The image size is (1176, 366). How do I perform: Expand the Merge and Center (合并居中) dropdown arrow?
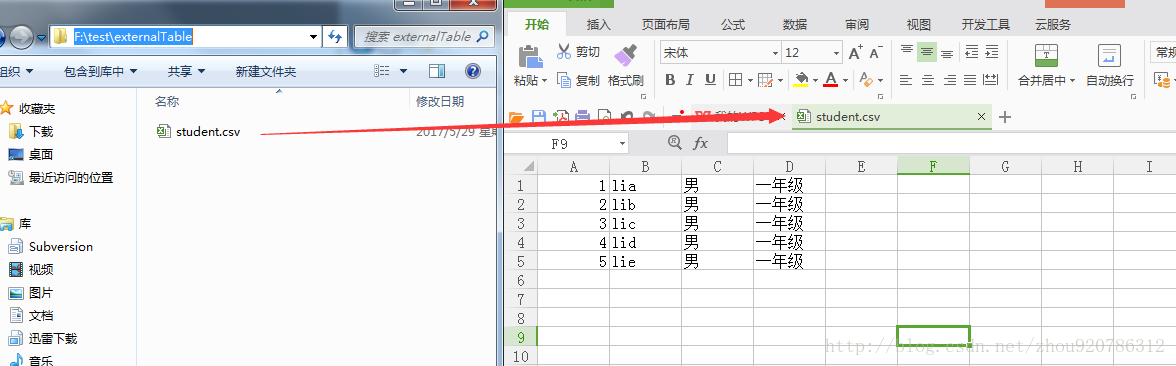pyautogui.click(x=1072, y=80)
